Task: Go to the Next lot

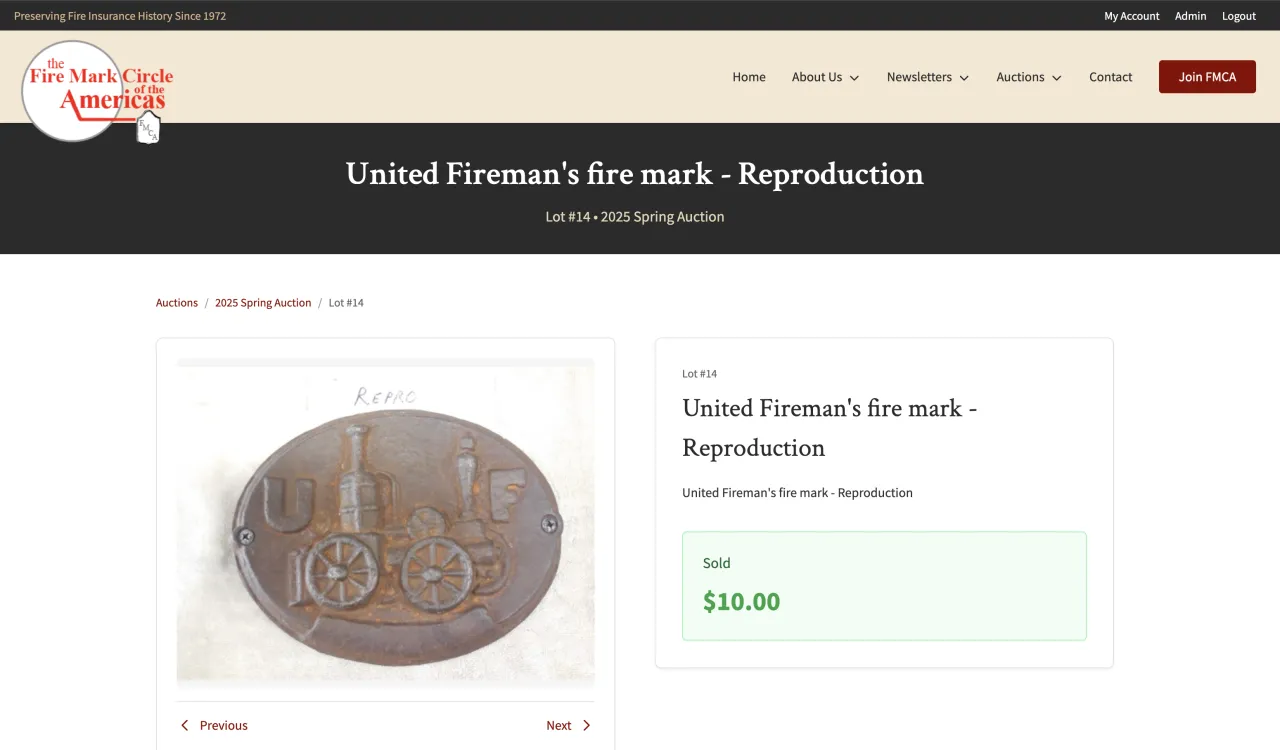Action: [x=559, y=726]
